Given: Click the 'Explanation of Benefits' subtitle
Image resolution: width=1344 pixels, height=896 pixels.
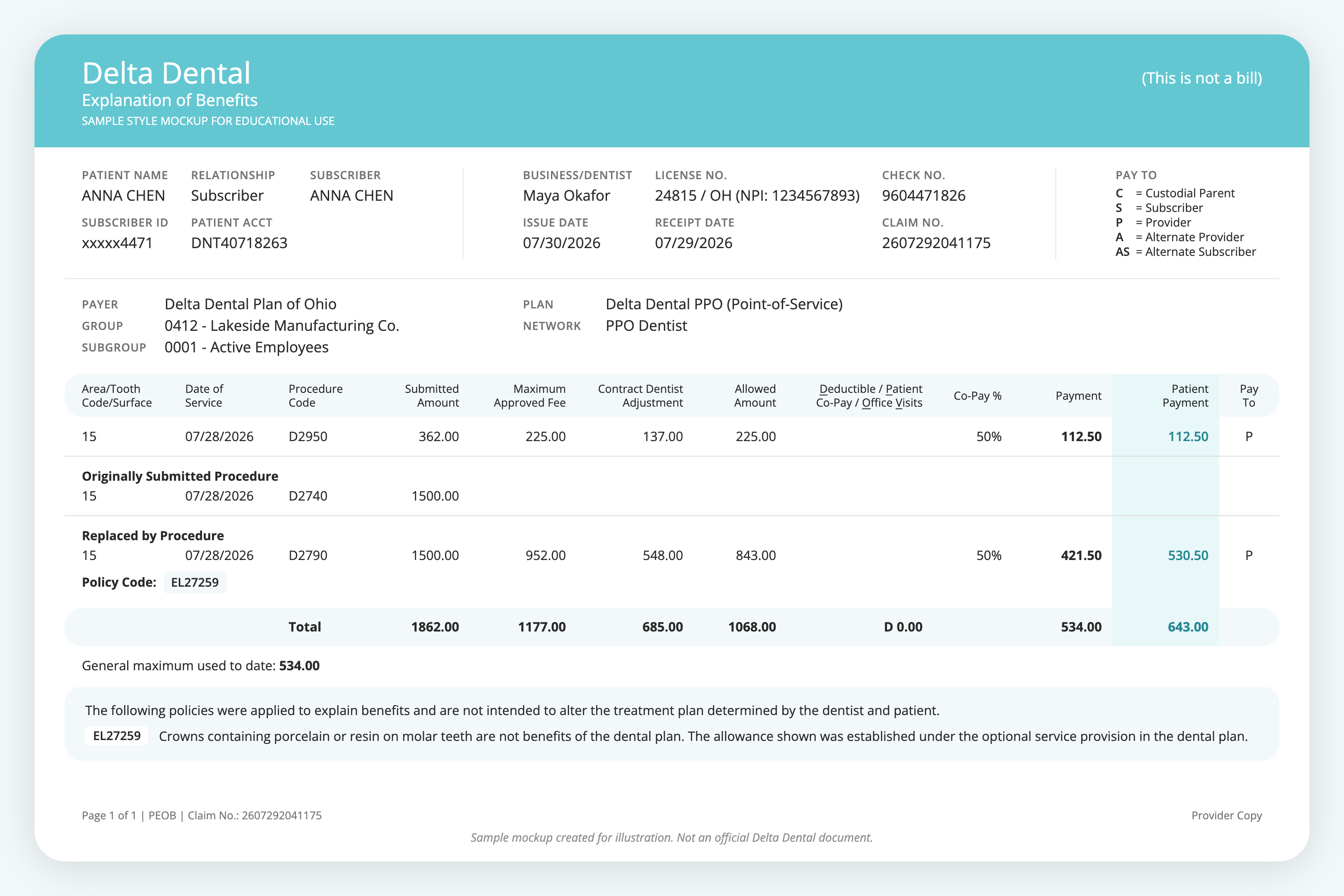Looking at the screenshot, I should tap(170, 100).
